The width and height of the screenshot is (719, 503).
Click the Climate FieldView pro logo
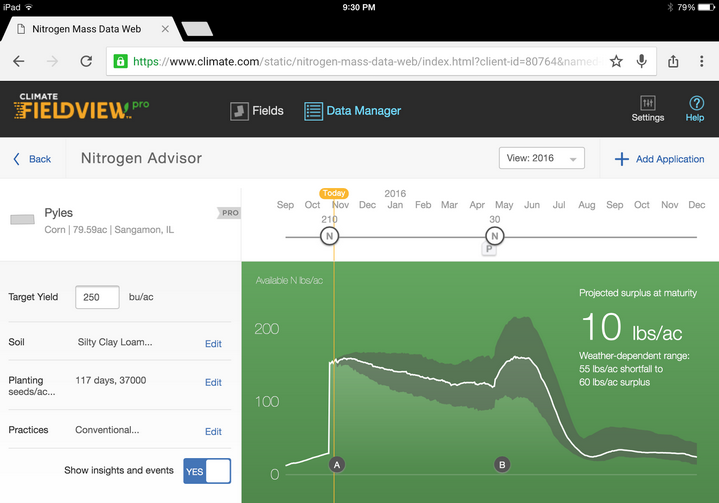pyautogui.click(x=81, y=106)
